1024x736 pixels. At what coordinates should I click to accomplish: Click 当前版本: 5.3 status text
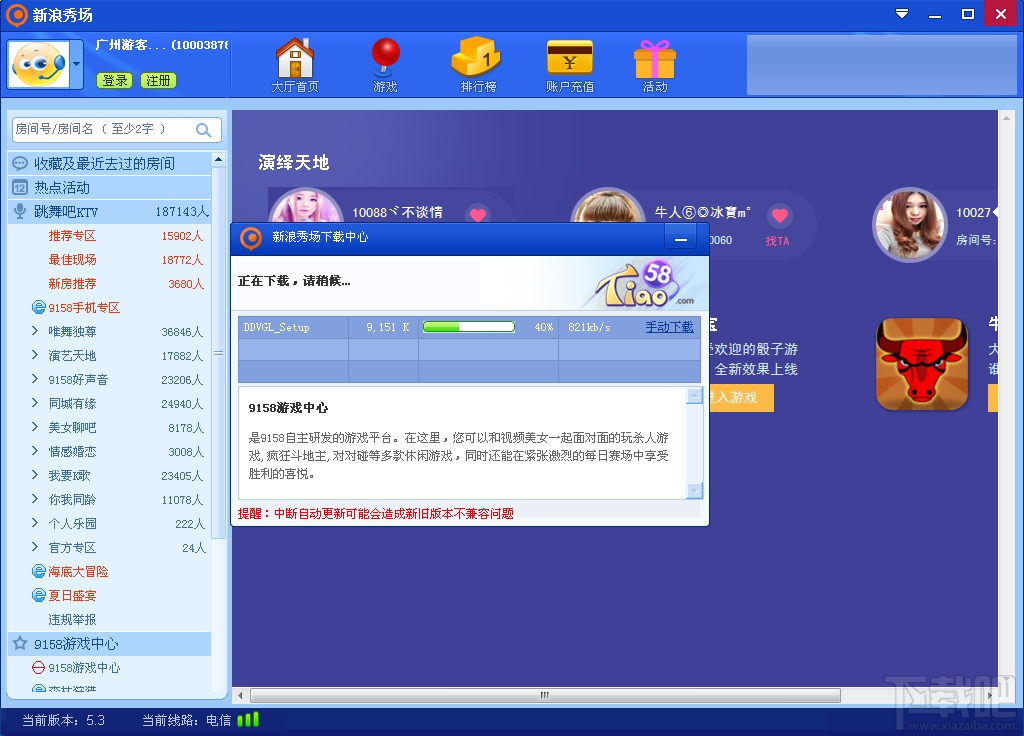(x=63, y=720)
